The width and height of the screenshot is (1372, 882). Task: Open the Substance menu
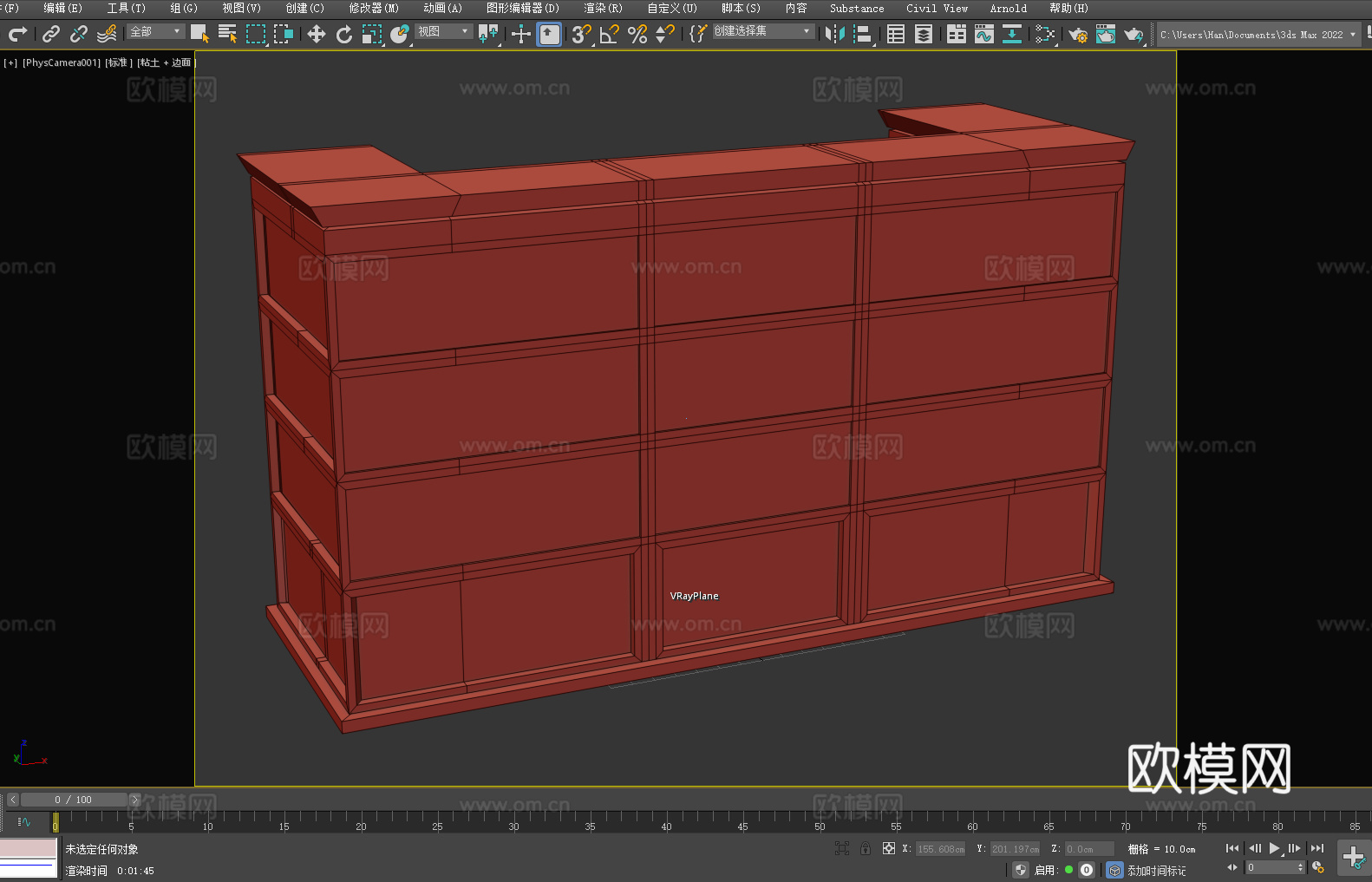(x=857, y=8)
